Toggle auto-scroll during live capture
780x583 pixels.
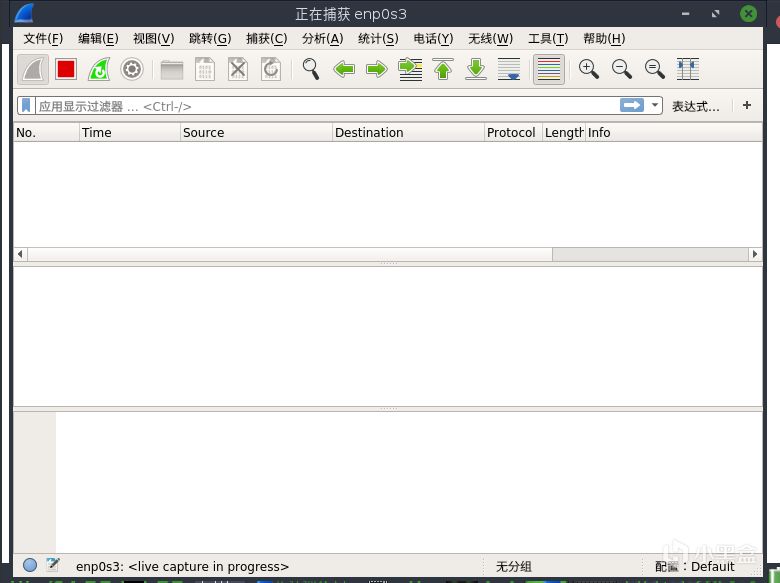[509, 69]
